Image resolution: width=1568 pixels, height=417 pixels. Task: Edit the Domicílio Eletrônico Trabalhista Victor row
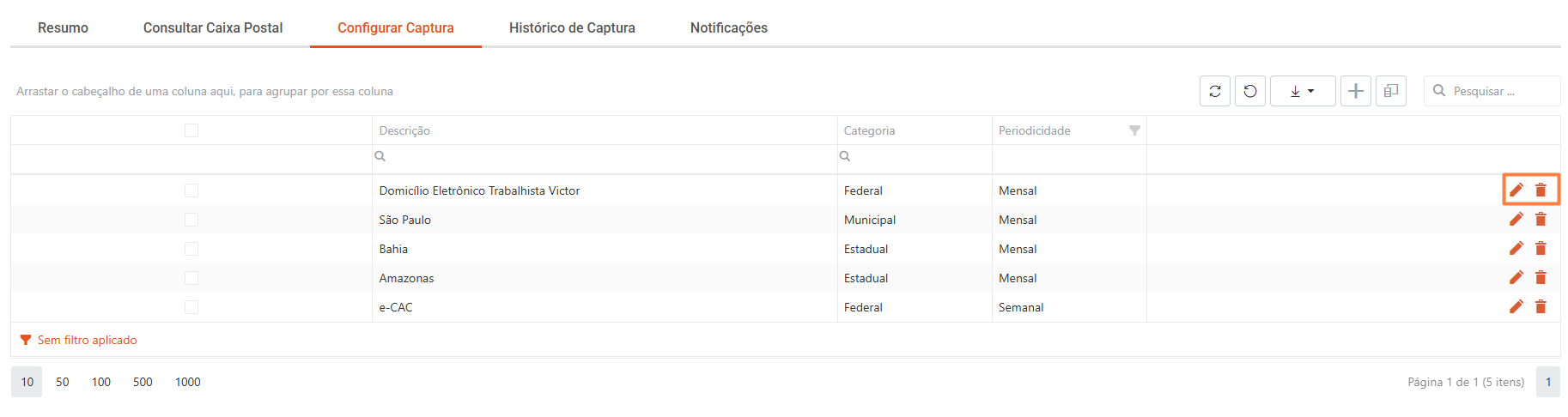[1516, 190]
